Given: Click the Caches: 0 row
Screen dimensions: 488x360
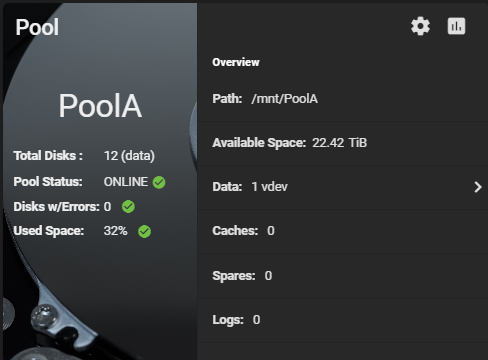Looking at the screenshot, I should coord(343,231).
